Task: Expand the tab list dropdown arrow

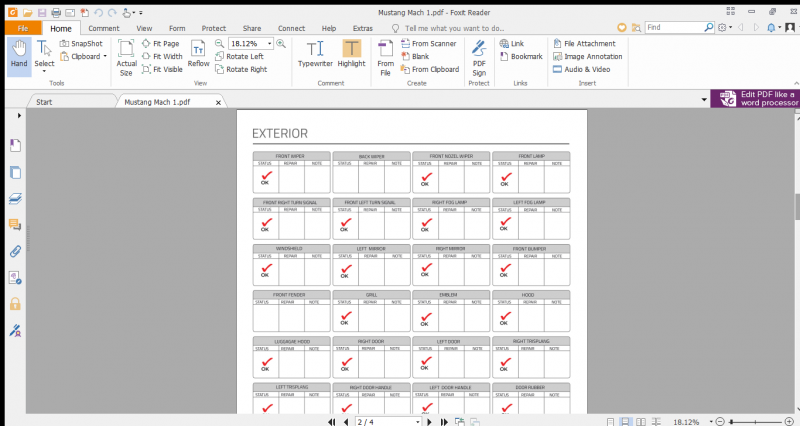Action: [x=704, y=99]
